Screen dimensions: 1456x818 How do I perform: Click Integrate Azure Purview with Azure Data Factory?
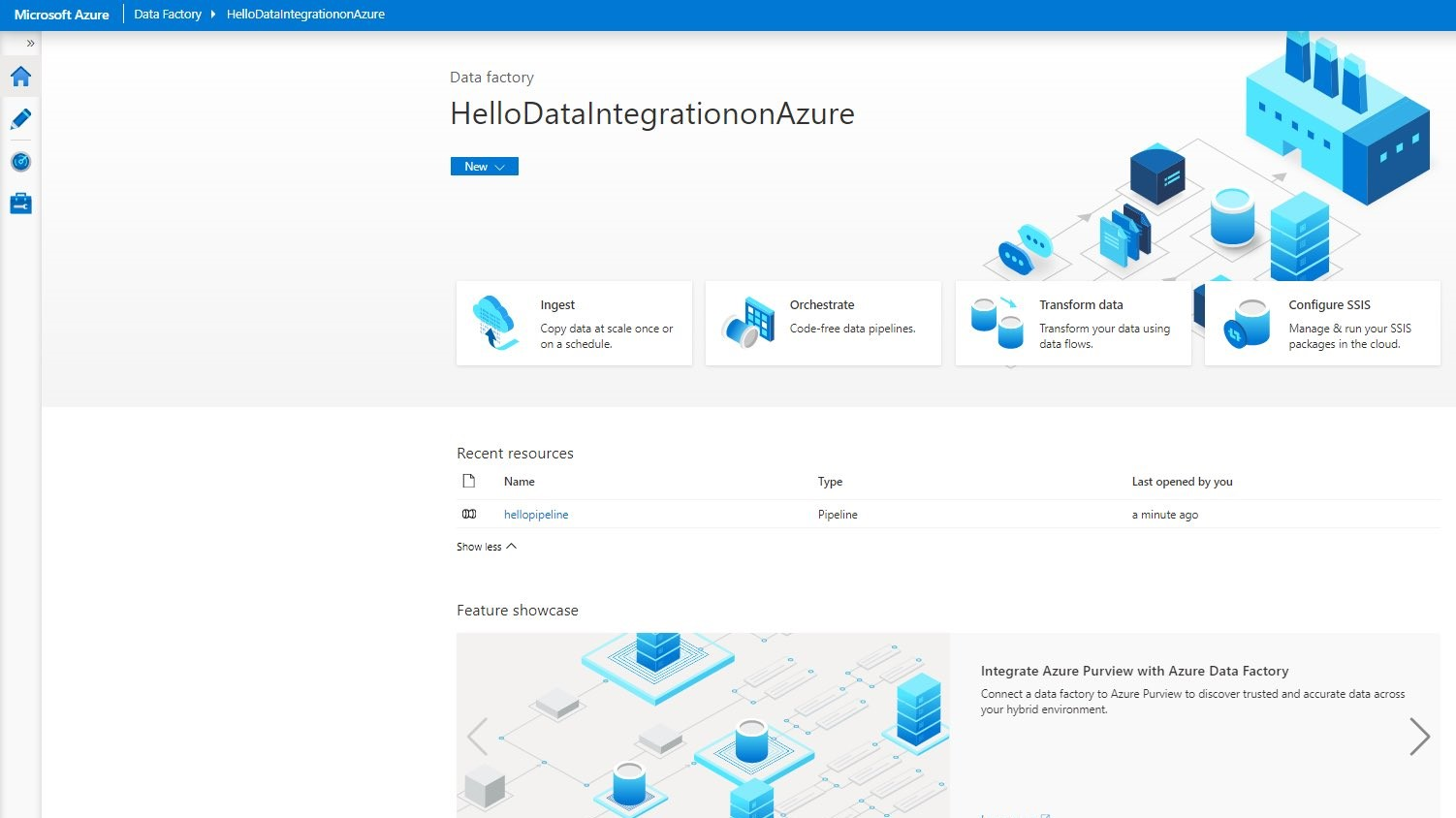[1134, 671]
